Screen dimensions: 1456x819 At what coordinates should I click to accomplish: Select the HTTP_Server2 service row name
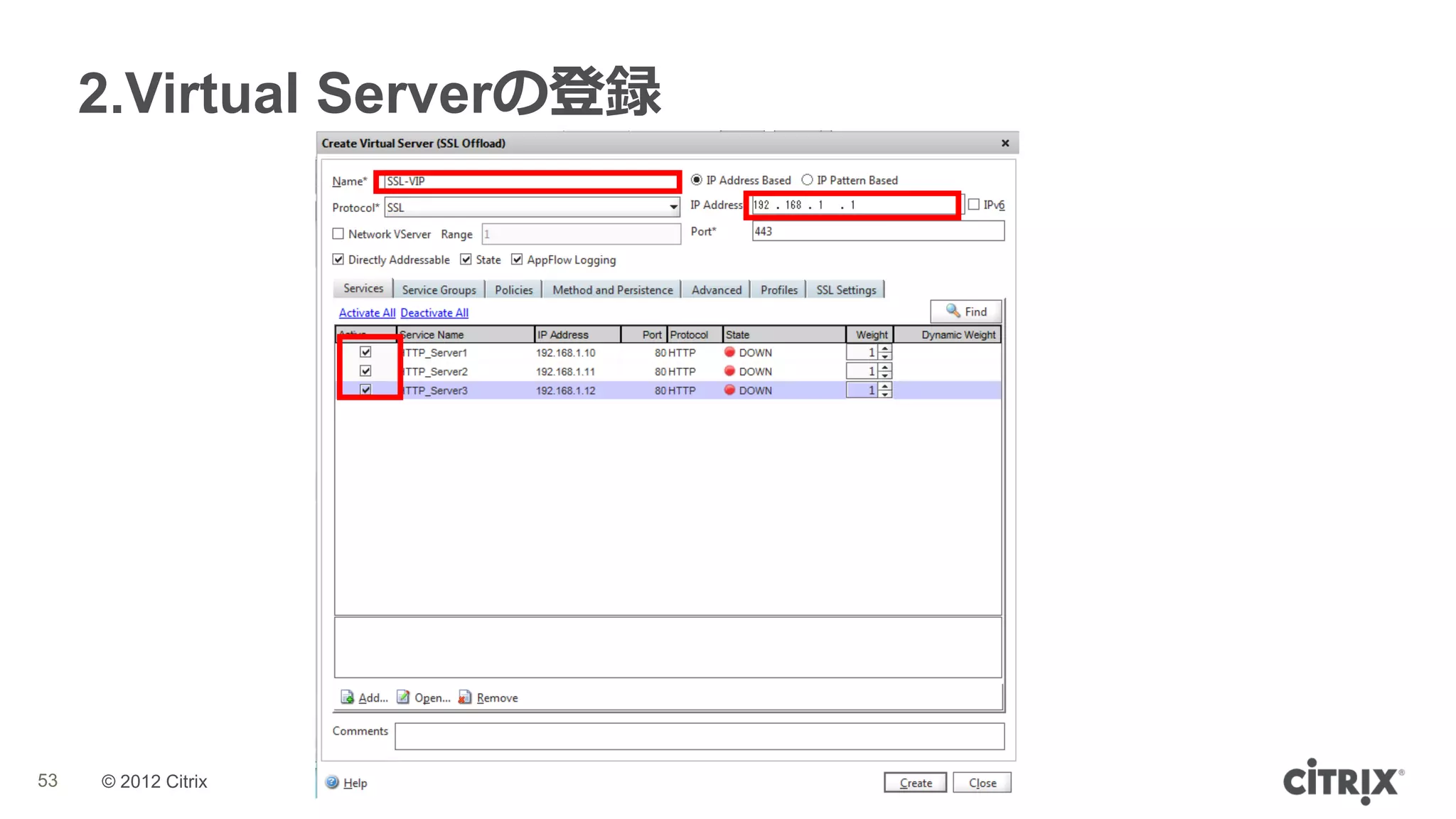[434, 371]
